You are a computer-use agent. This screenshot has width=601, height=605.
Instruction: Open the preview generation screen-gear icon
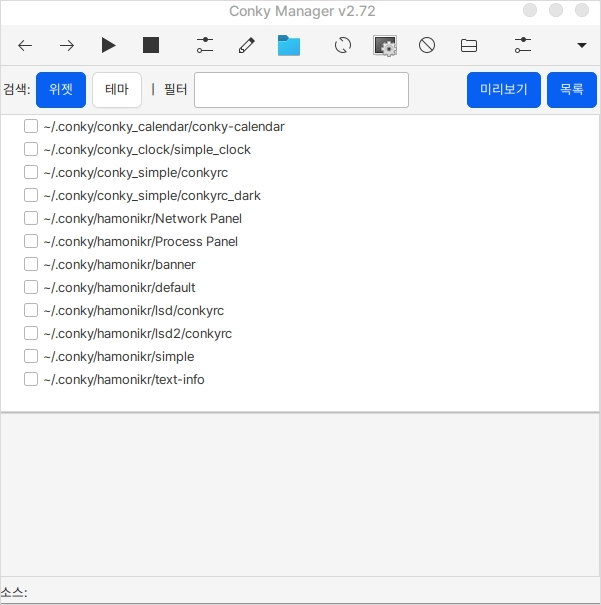click(385, 45)
